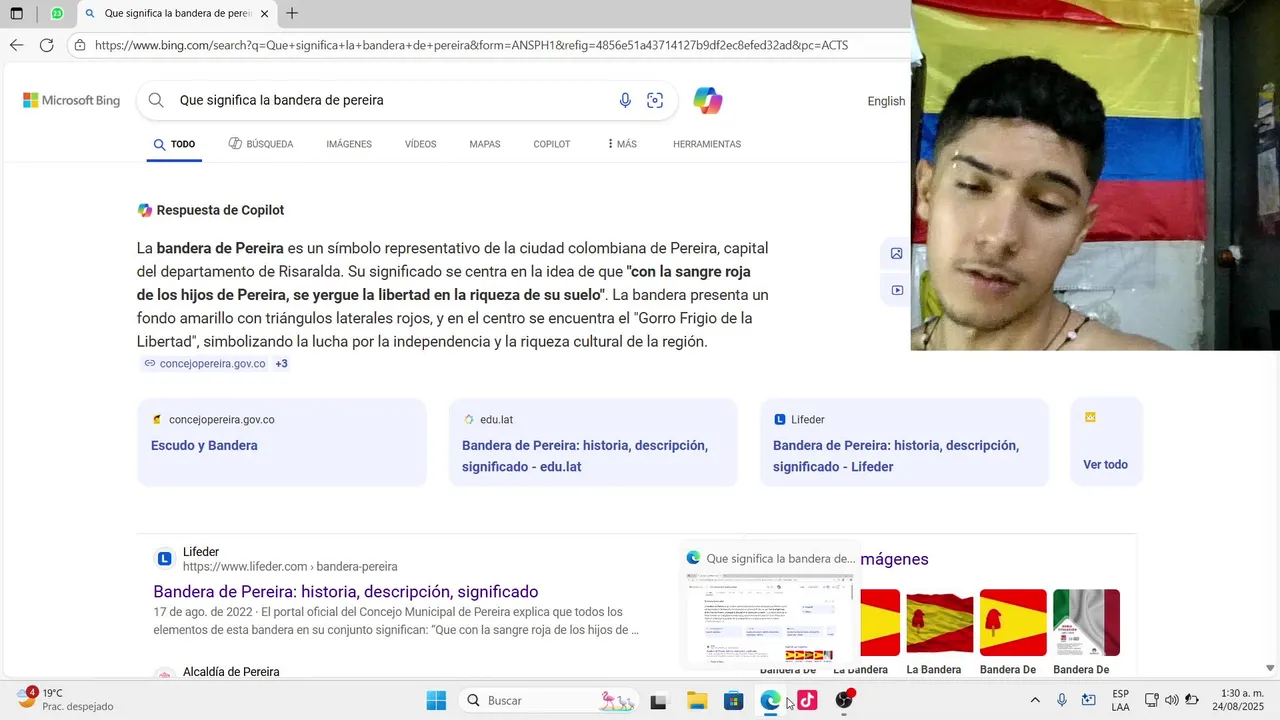Open File Explorer from the taskbar

coord(697,701)
